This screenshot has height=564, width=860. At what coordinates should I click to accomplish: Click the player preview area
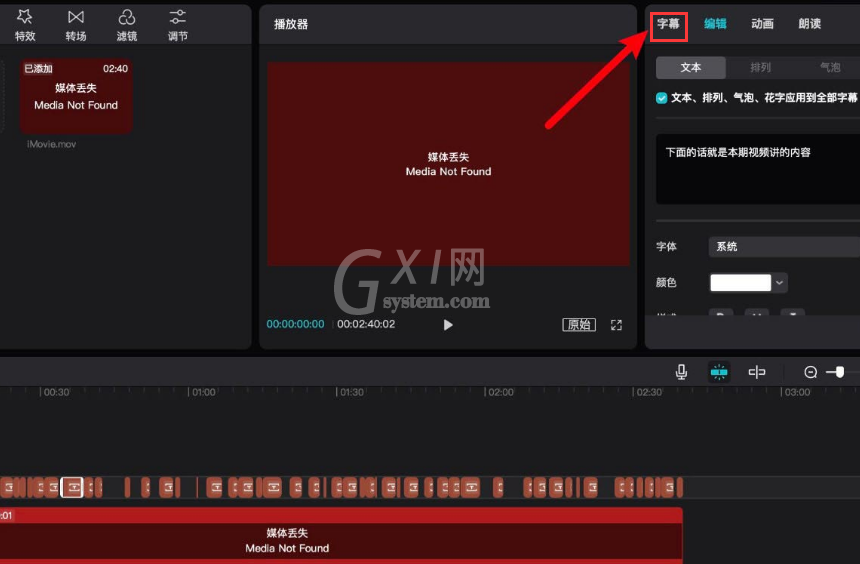448,164
